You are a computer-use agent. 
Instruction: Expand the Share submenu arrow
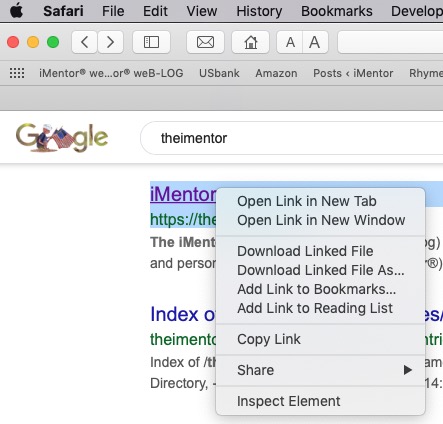[407, 370]
